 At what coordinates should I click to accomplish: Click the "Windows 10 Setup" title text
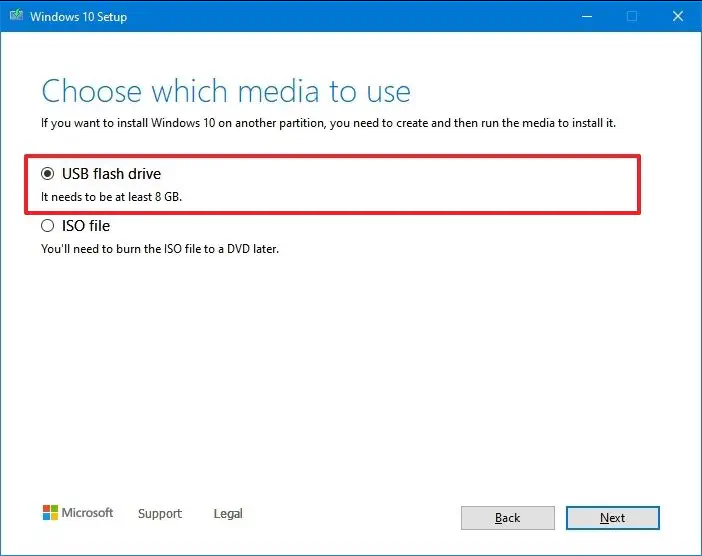click(78, 17)
